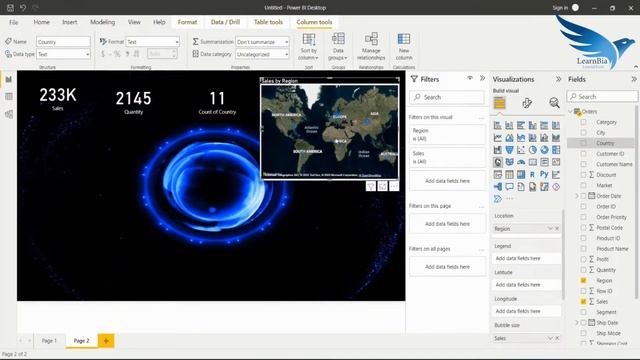Collapse the Visualizations pane
640x360 pixels.
coord(558,79)
